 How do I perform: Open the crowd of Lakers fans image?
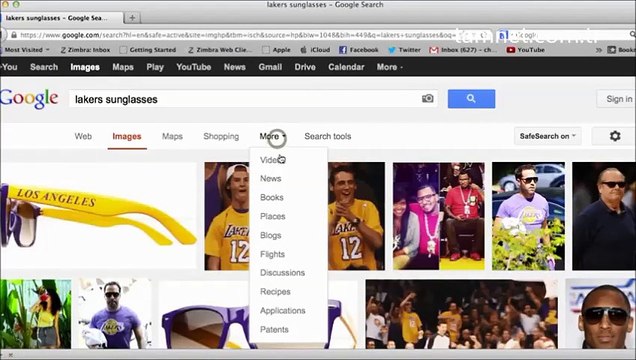462,314
